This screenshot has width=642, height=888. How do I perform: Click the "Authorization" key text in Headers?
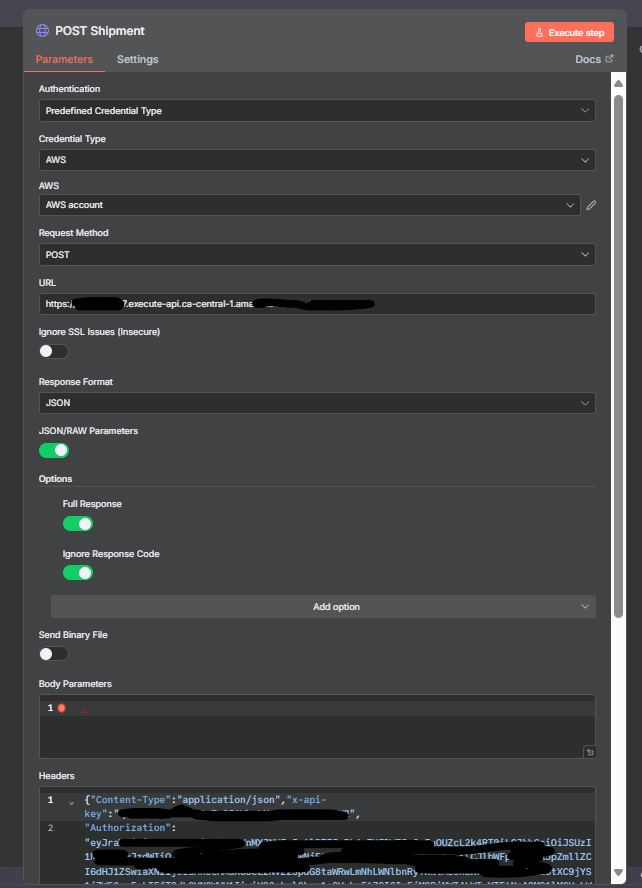tap(128, 827)
